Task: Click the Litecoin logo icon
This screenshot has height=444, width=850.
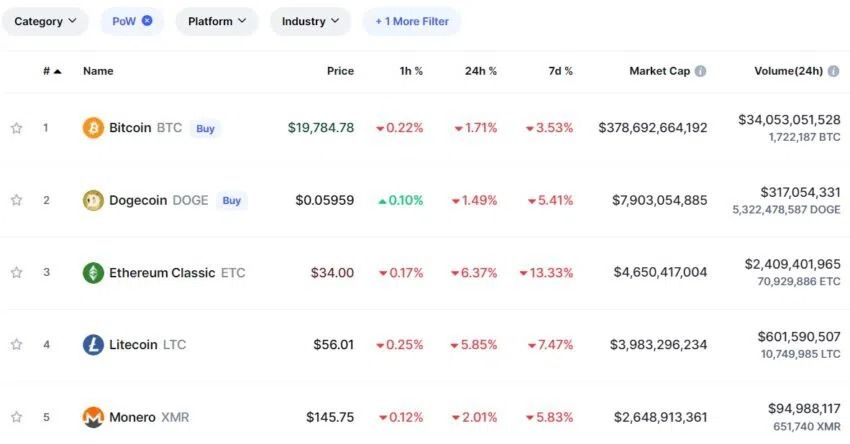Action: pos(93,344)
